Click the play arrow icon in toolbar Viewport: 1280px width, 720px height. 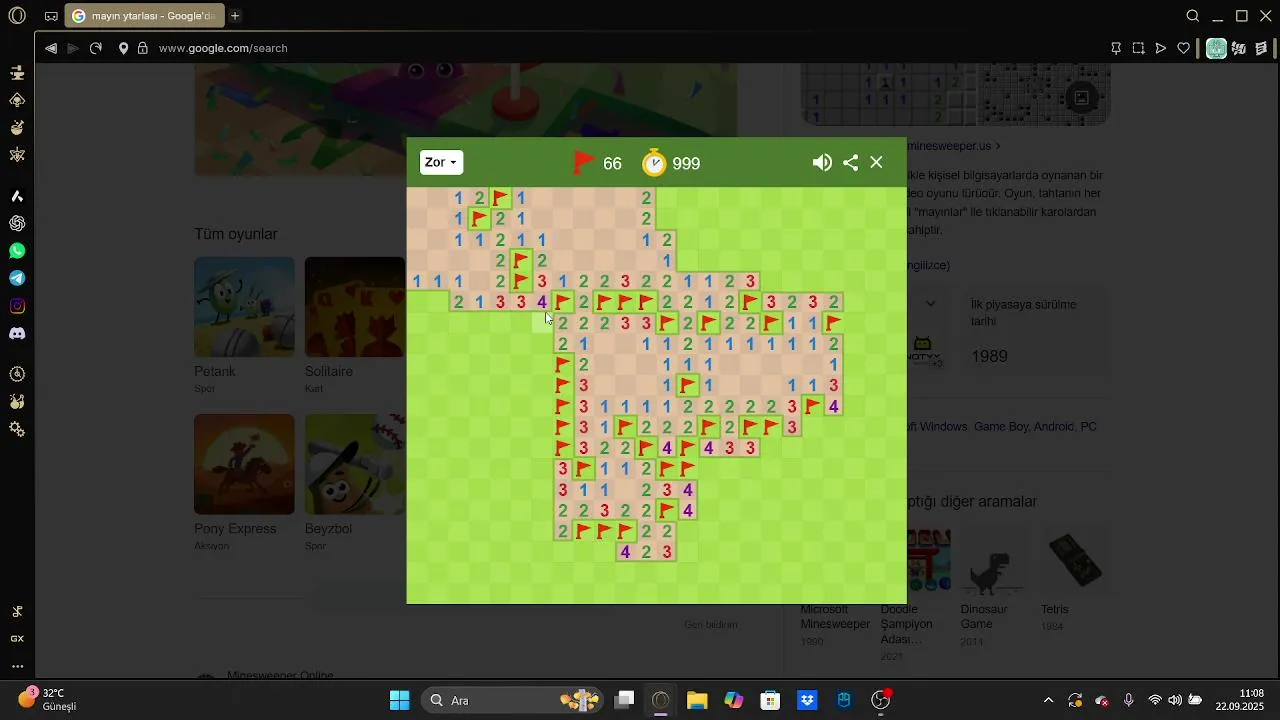[1160, 48]
